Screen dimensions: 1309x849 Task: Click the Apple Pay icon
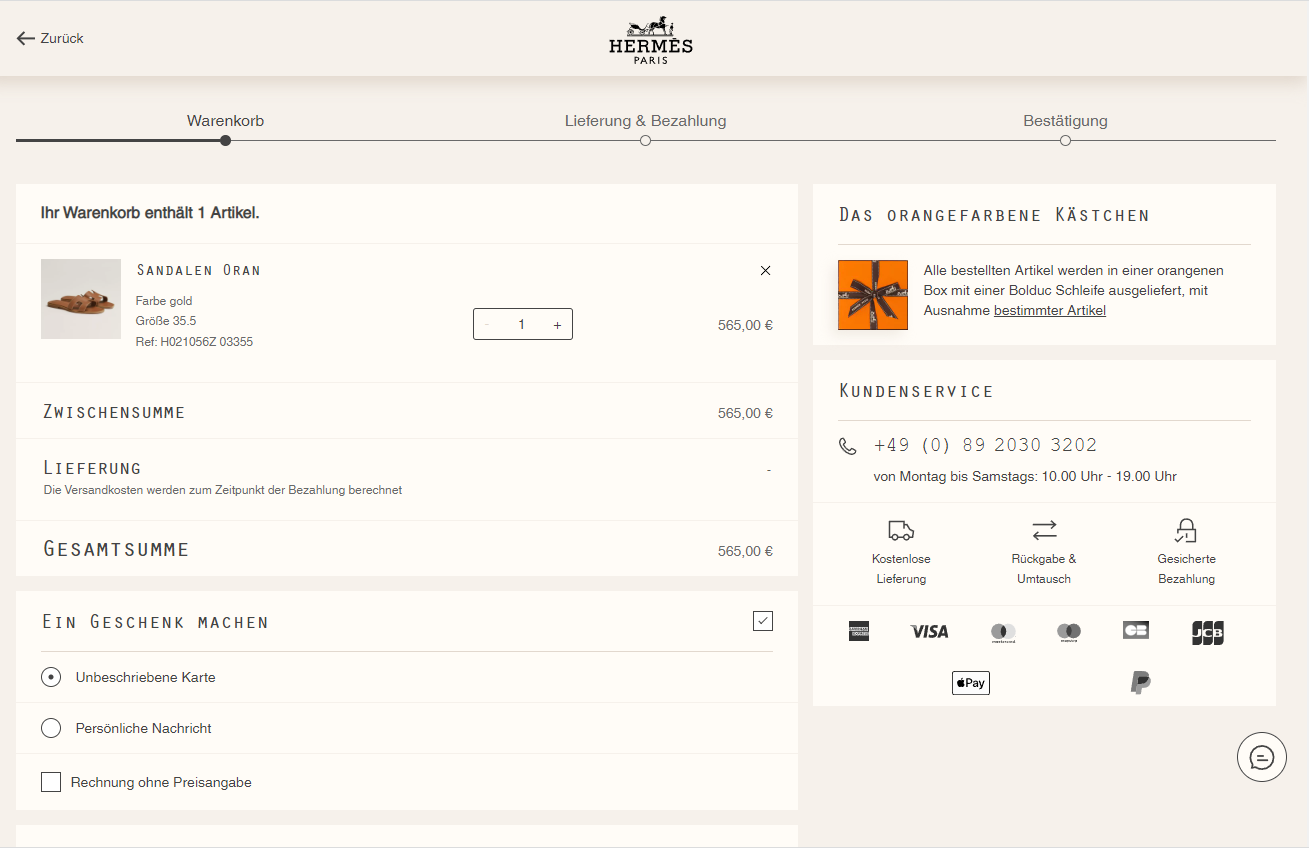(x=971, y=683)
